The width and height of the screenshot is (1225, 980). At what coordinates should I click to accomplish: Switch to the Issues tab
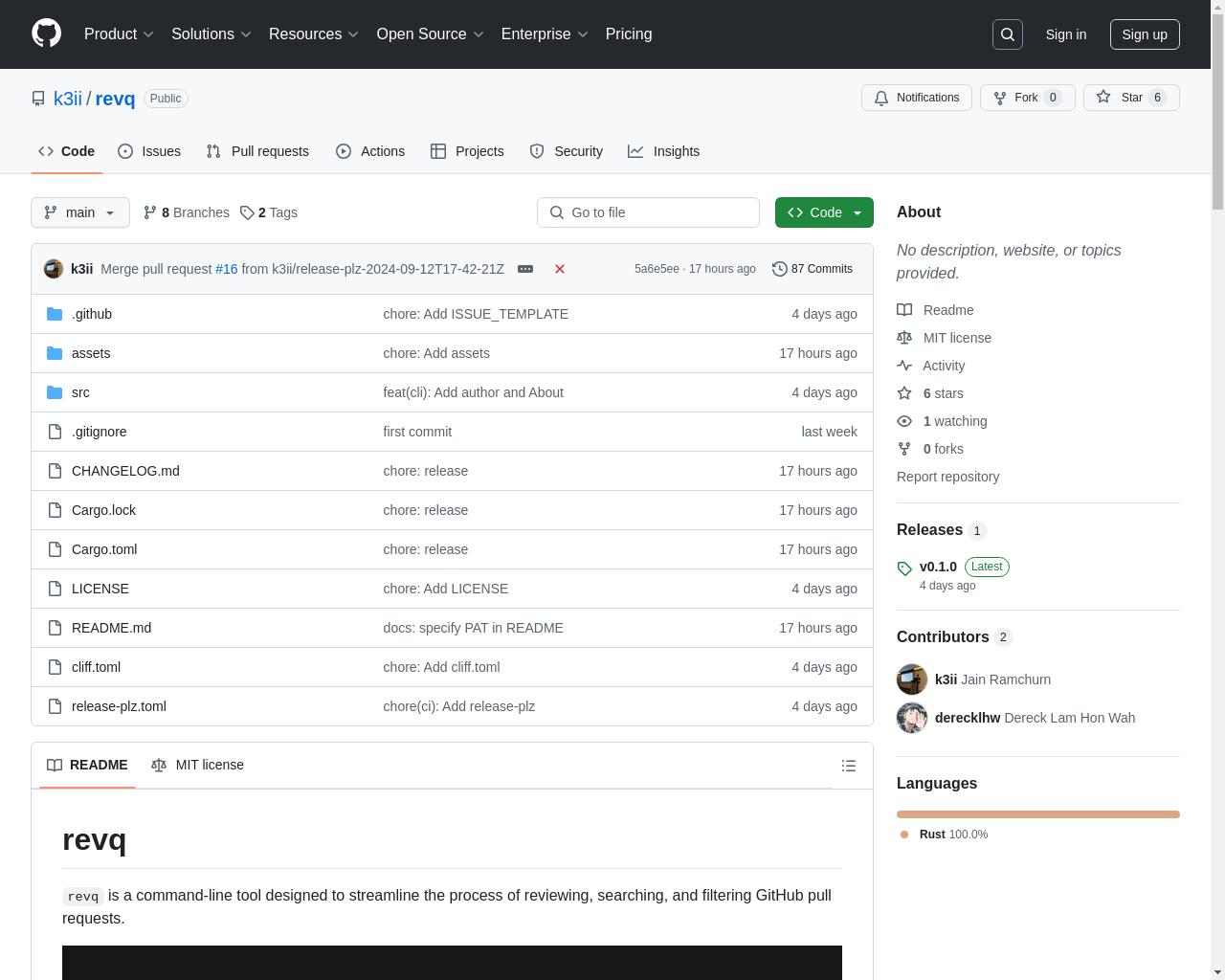tap(149, 151)
